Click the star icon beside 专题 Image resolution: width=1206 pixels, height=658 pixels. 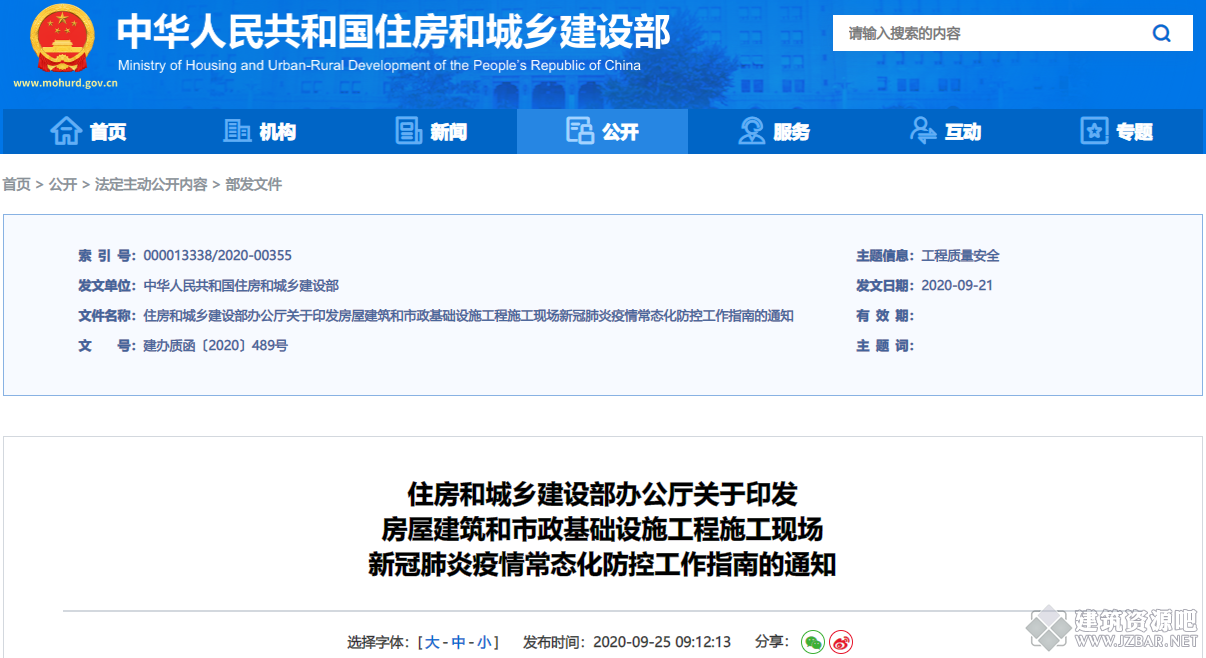[1094, 131]
